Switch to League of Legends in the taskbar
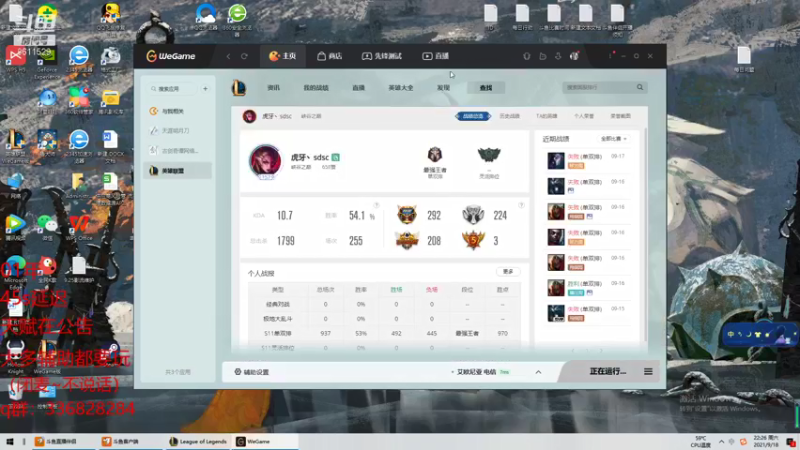Image resolution: width=800 pixels, height=450 pixels. (x=198, y=442)
